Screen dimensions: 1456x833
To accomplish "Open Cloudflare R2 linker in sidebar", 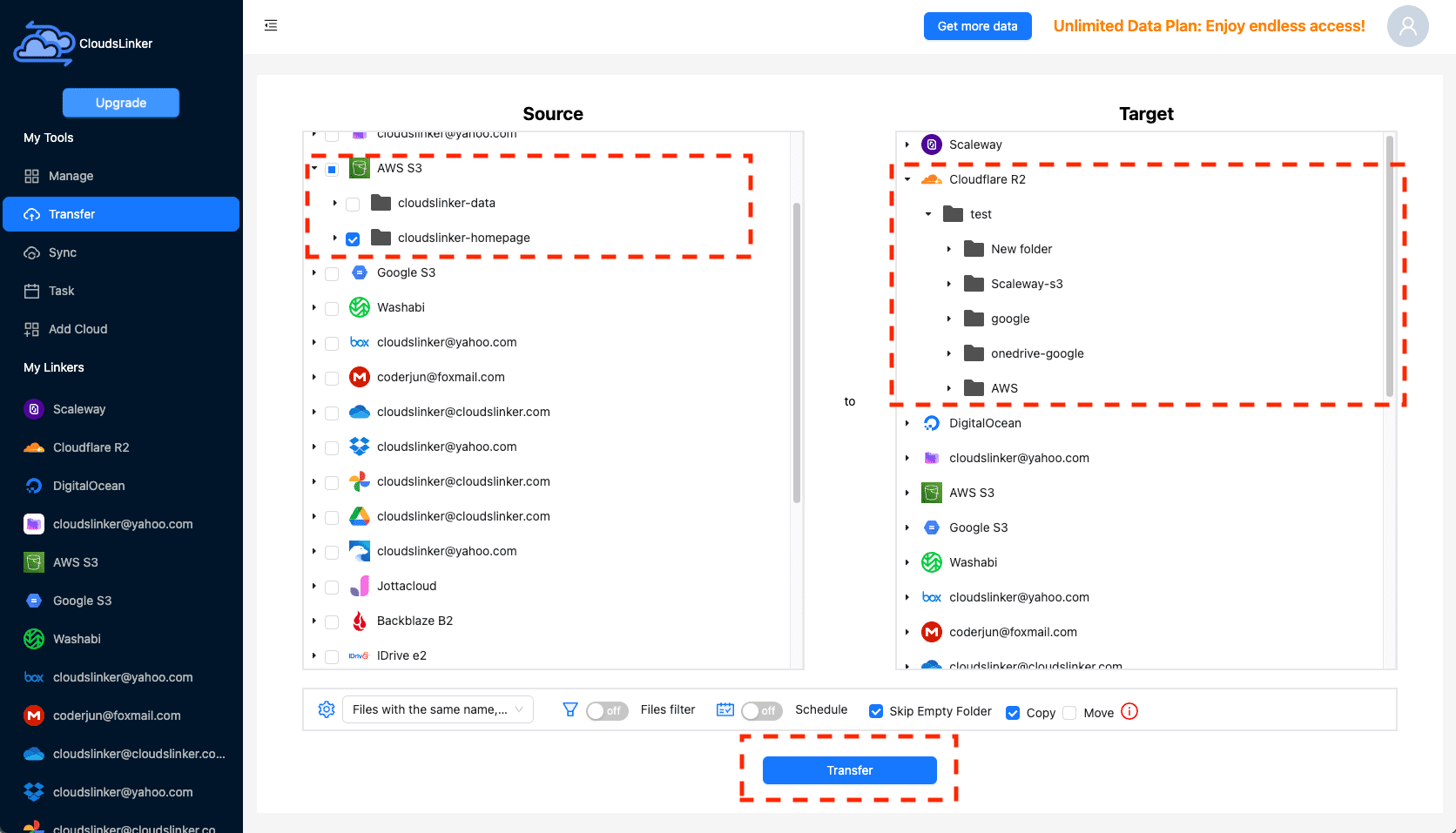I will point(121,447).
